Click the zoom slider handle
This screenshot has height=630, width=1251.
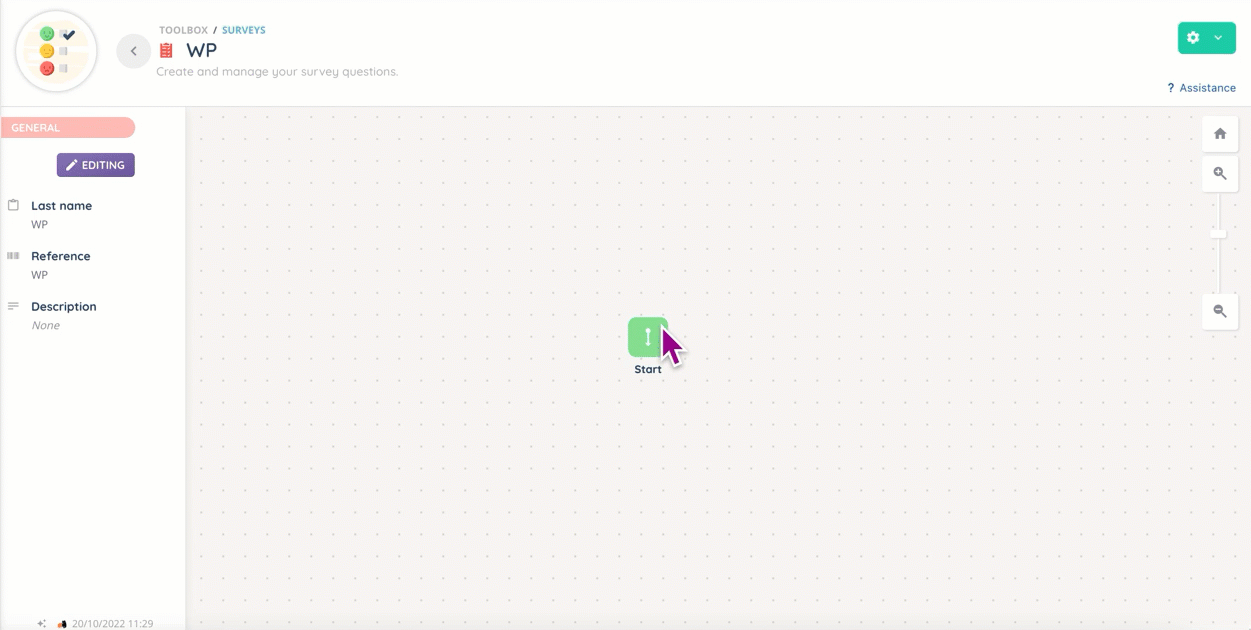pos(1218,234)
